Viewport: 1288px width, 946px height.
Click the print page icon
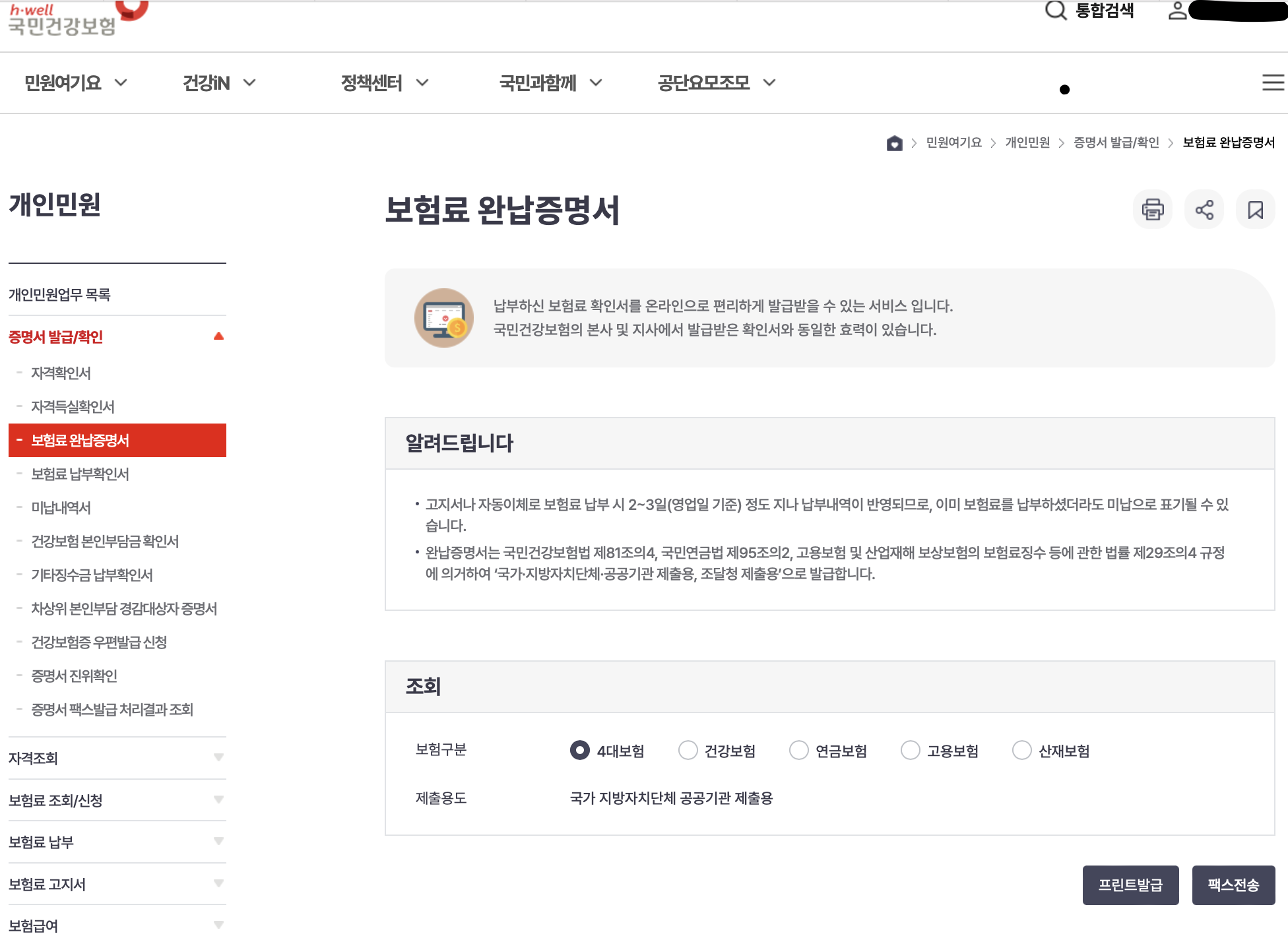[x=1152, y=210]
